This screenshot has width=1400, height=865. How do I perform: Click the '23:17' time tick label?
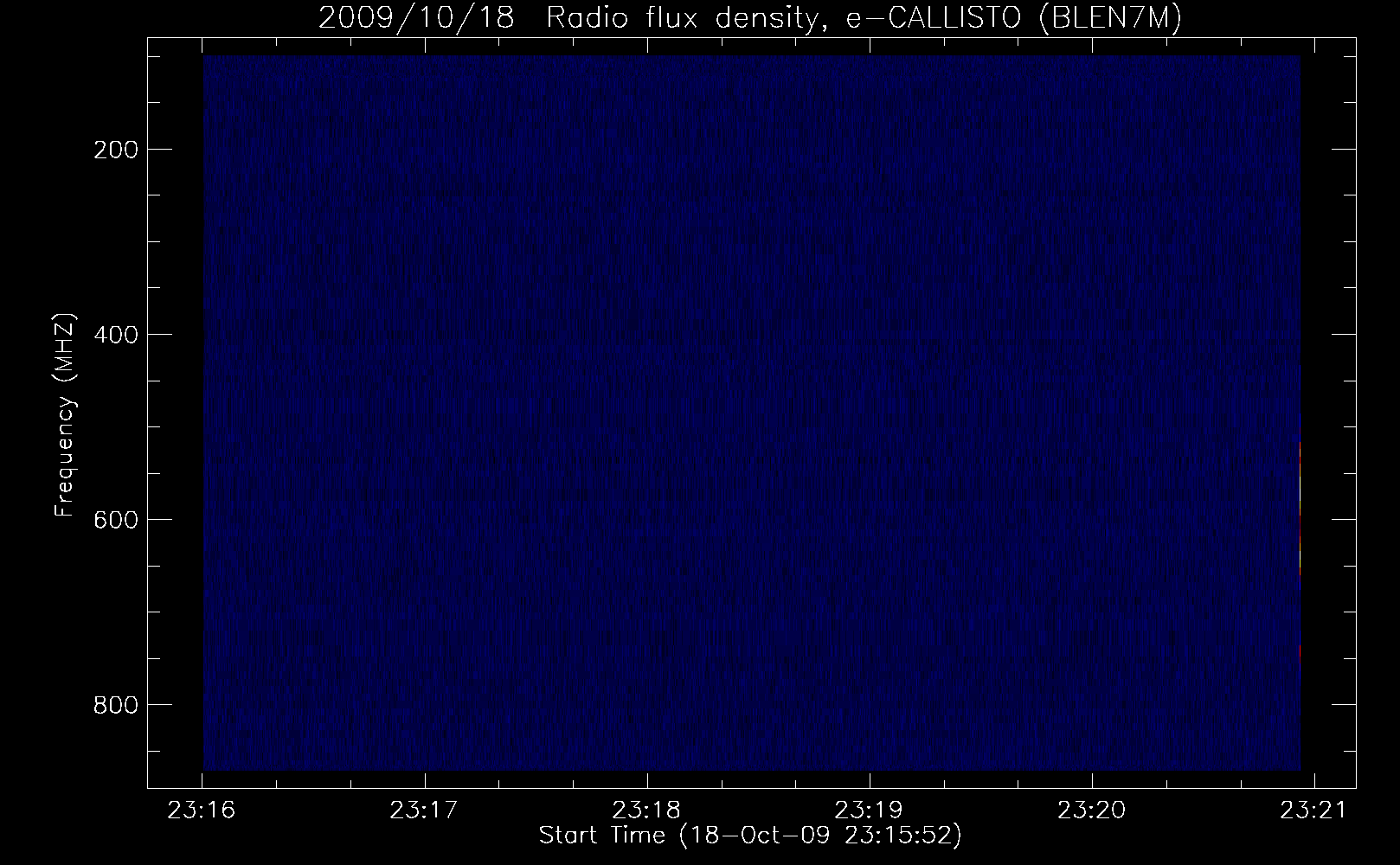pos(425,811)
